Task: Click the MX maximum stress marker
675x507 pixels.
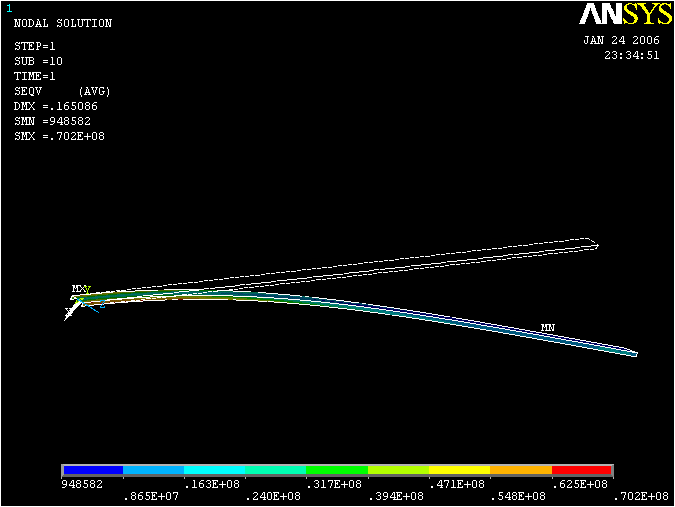Action: (79, 289)
